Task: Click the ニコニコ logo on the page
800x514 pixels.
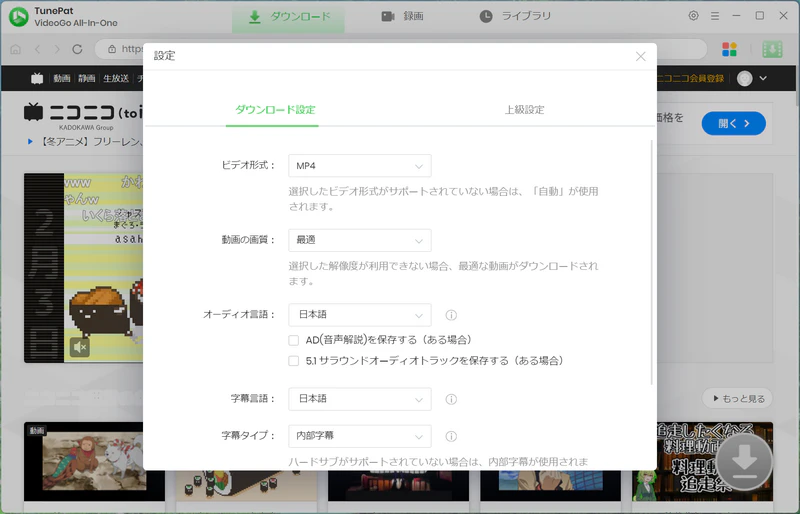Action: tap(82, 113)
